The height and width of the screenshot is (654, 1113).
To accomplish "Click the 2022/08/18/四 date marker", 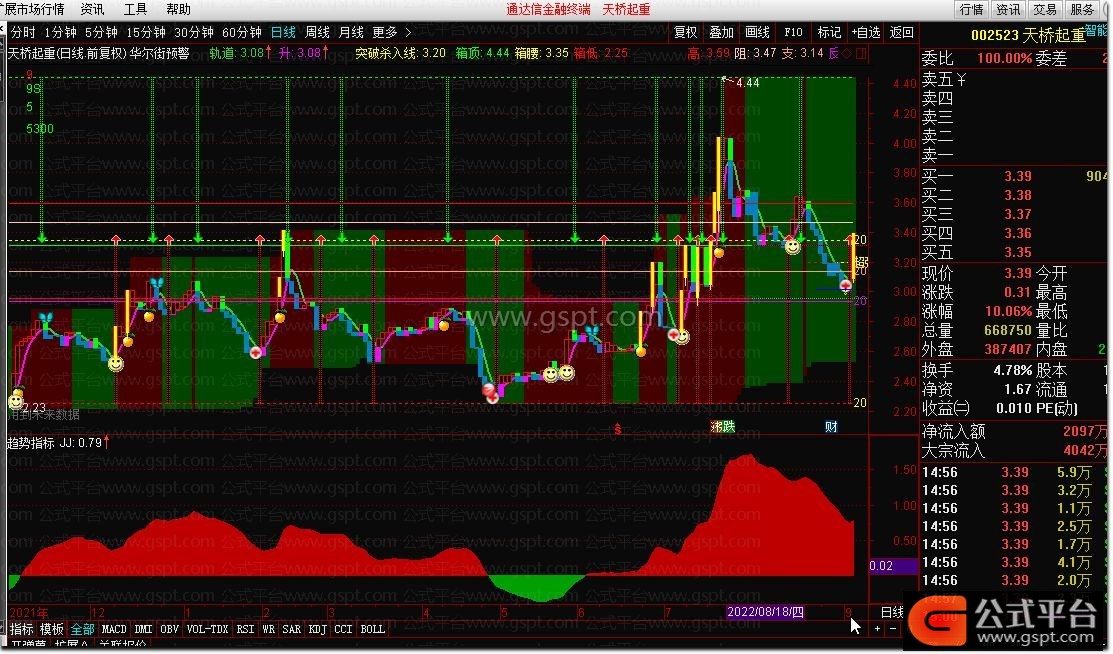I will pos(765,612).
